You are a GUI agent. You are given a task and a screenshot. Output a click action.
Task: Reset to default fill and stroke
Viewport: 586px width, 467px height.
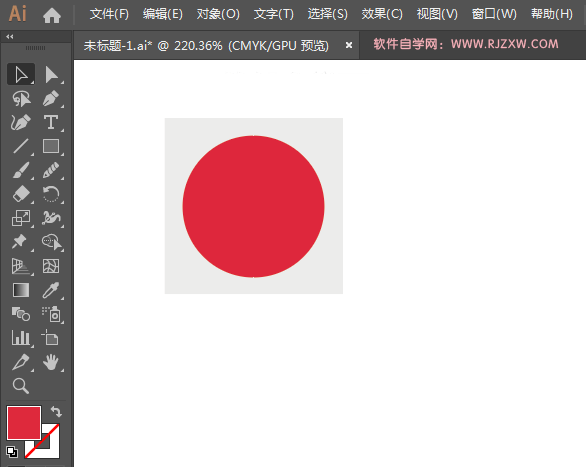12,452
